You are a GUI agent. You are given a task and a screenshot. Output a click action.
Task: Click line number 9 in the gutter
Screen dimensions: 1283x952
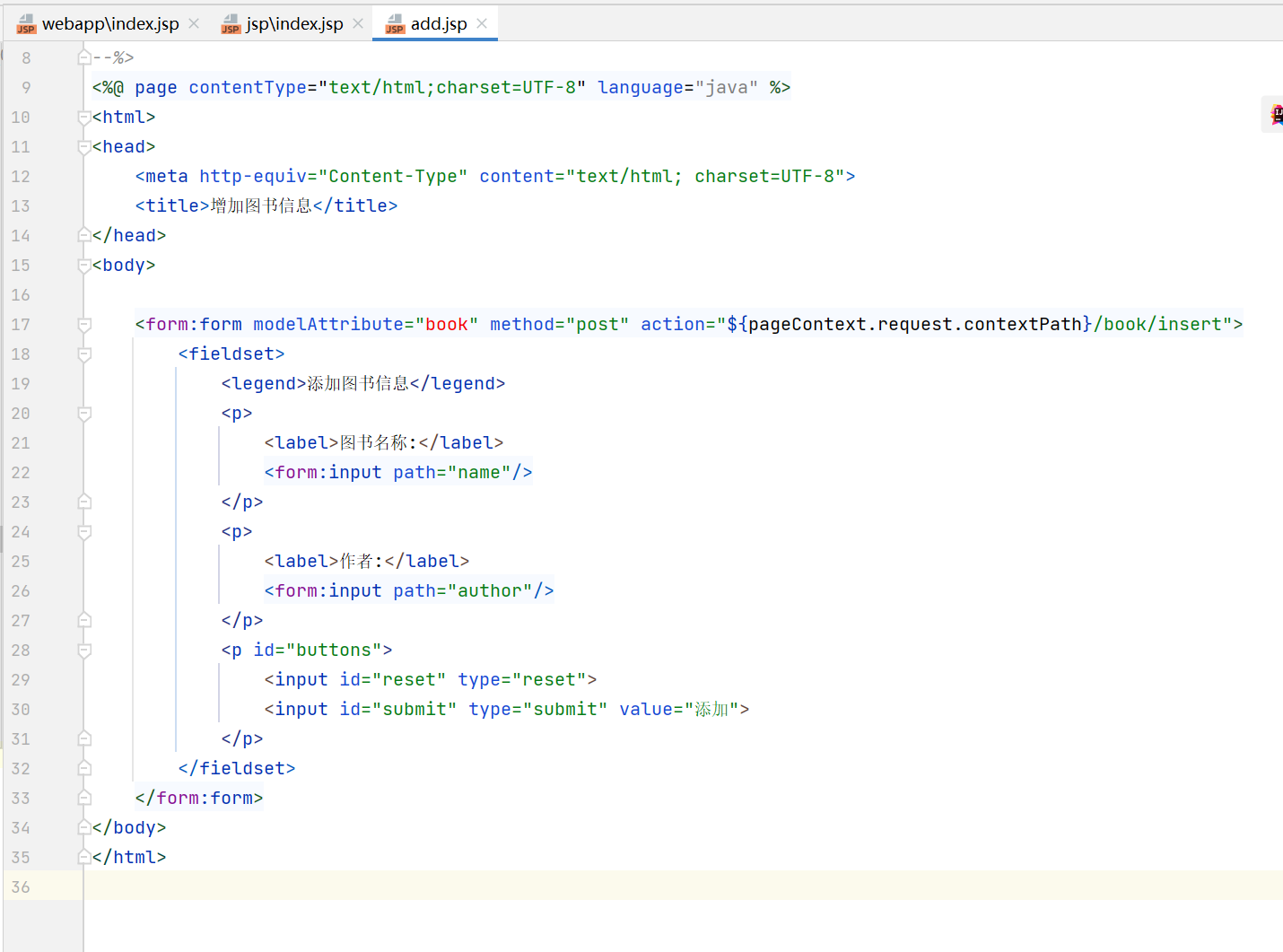click(26, 88)
